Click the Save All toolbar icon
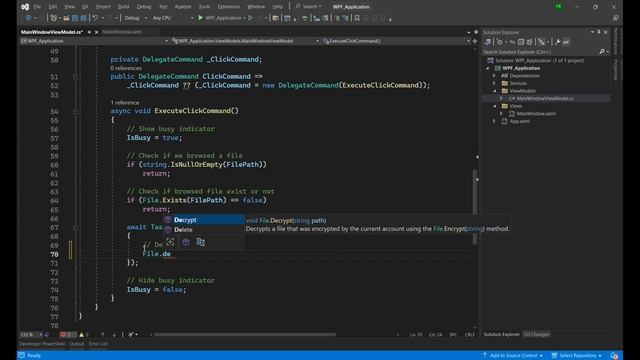 (83, 18)
